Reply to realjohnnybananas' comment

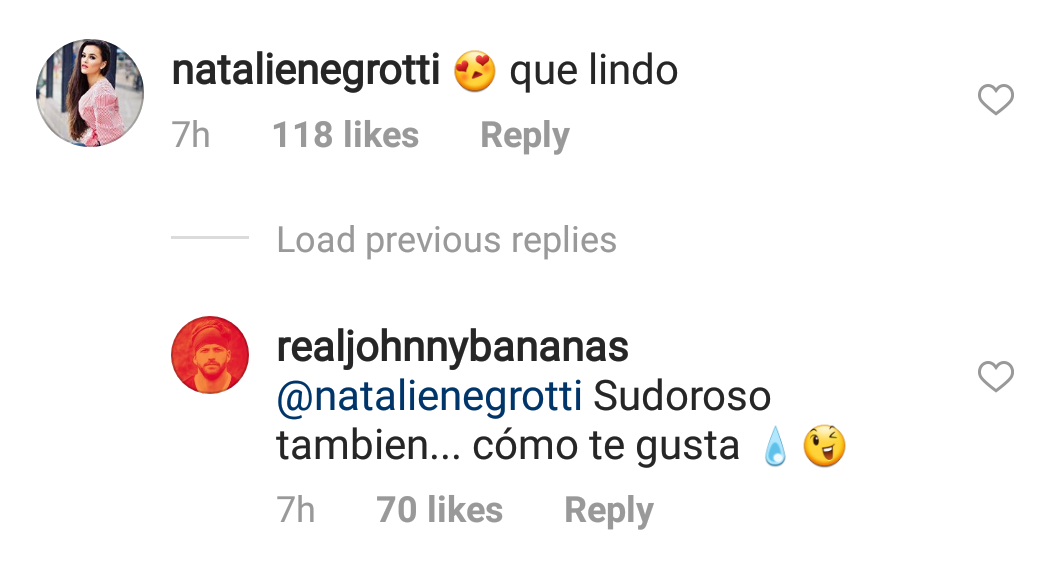(x=608, y=511)
